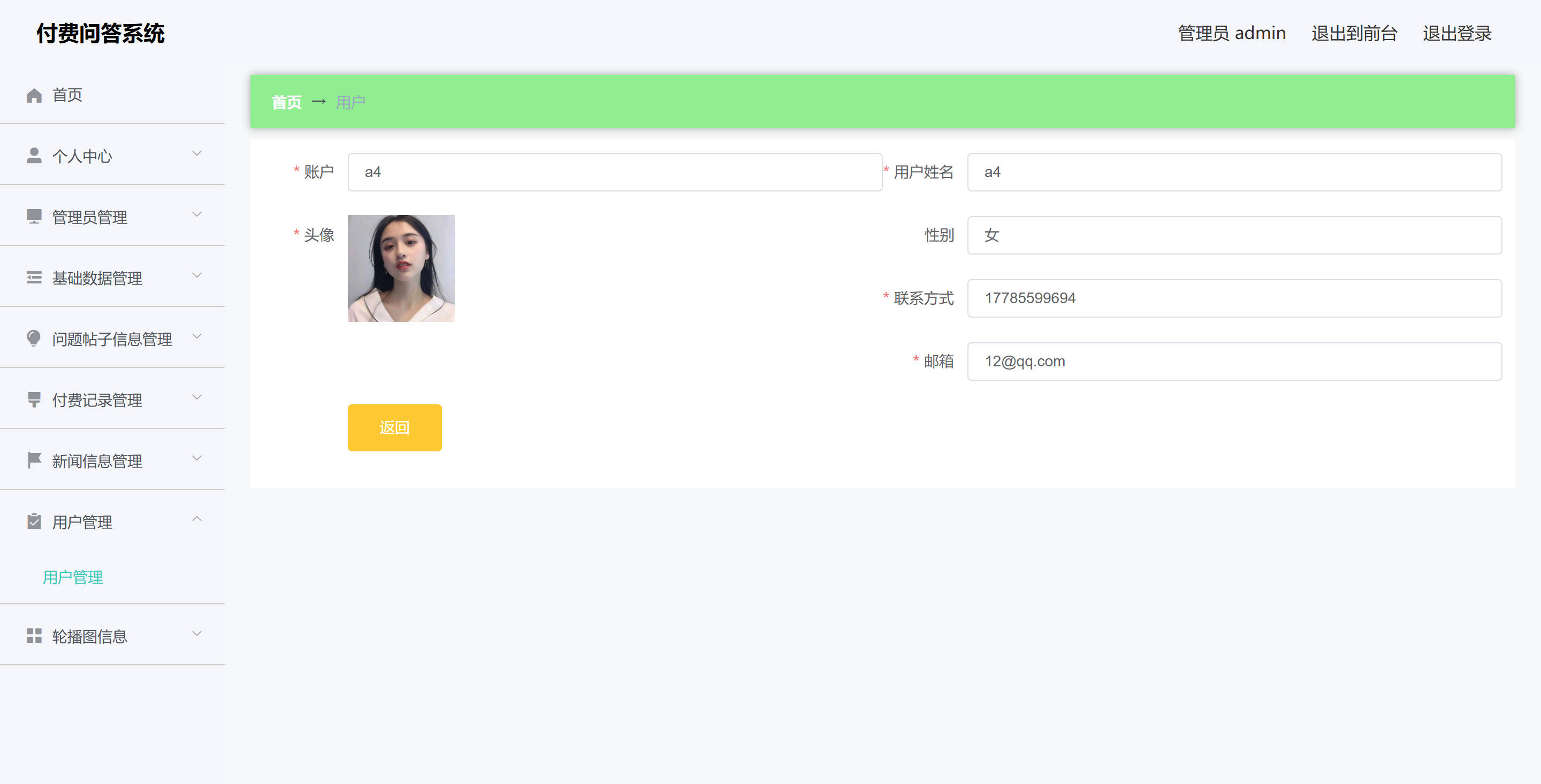Click the user avatar photo thumbnail

[x=401, y=268]
